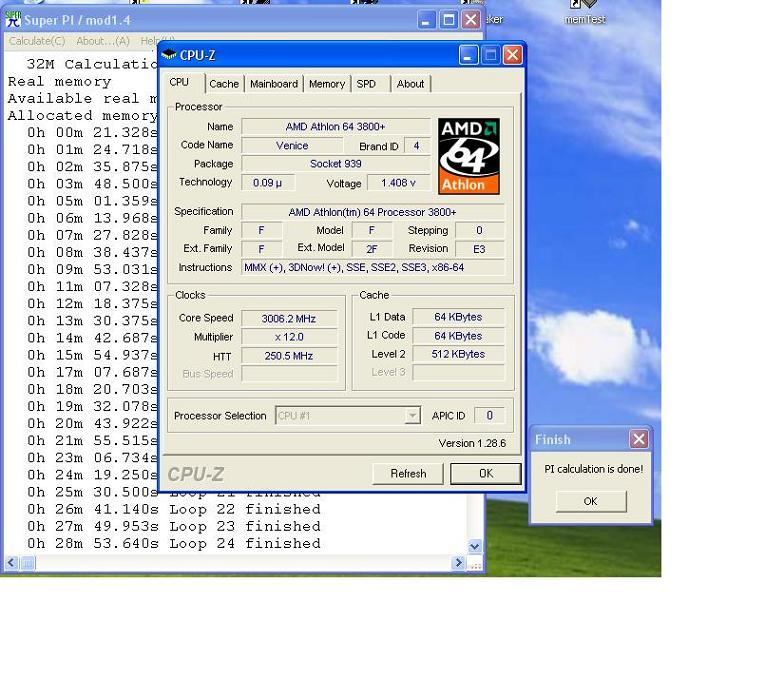765x680 pixels.
Task: Close the Finish dialog
Action: coord(639,439)
